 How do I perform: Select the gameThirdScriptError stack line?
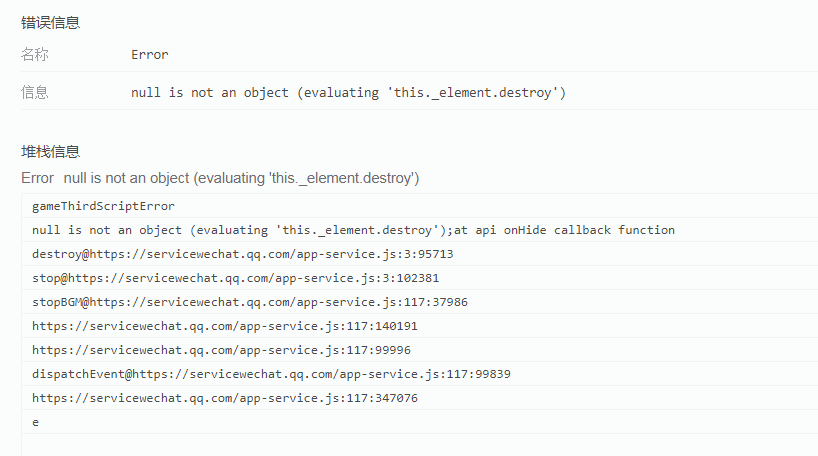pos(103,206)
